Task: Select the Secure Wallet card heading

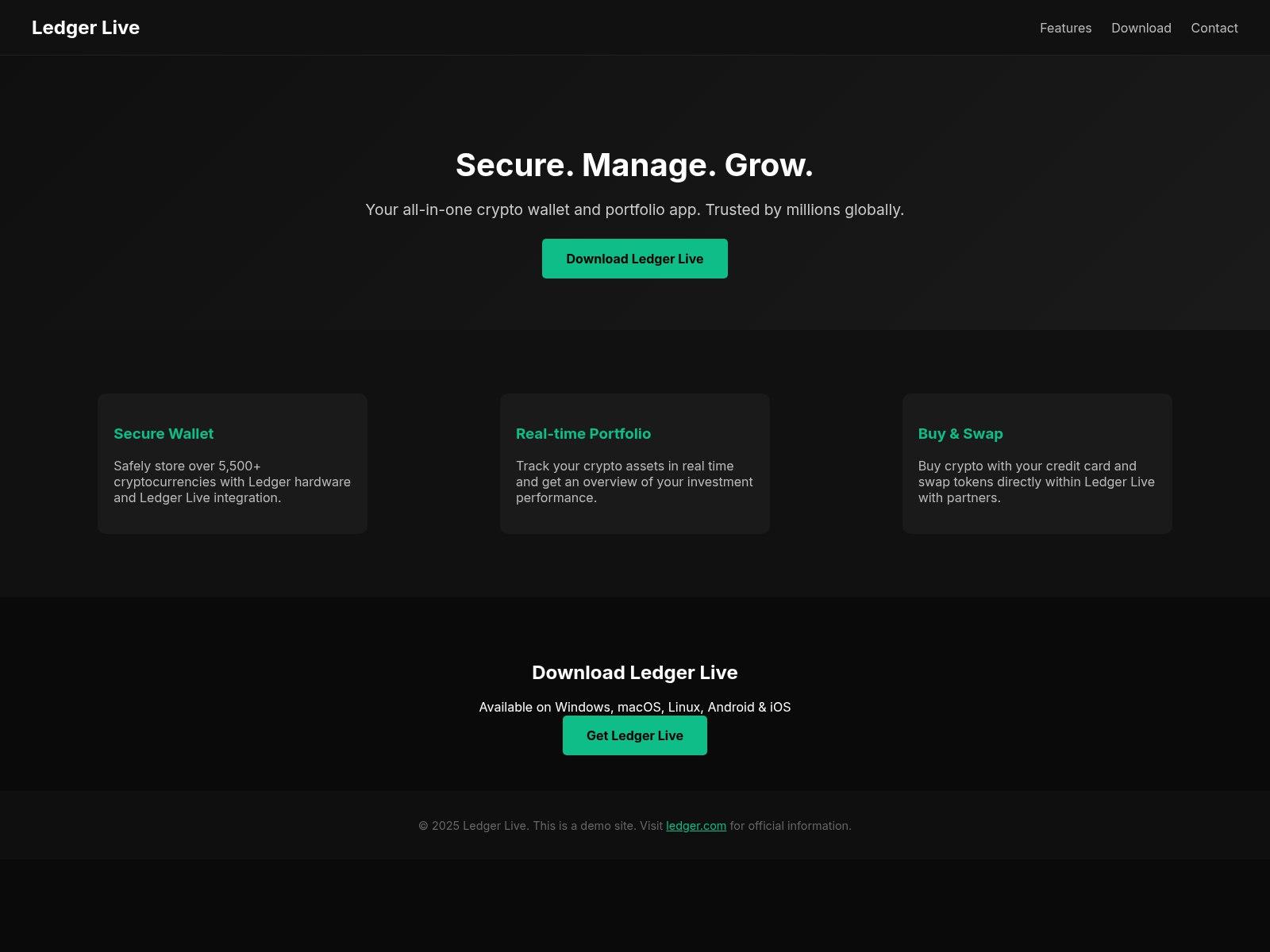Action: [x=164, y=434]
